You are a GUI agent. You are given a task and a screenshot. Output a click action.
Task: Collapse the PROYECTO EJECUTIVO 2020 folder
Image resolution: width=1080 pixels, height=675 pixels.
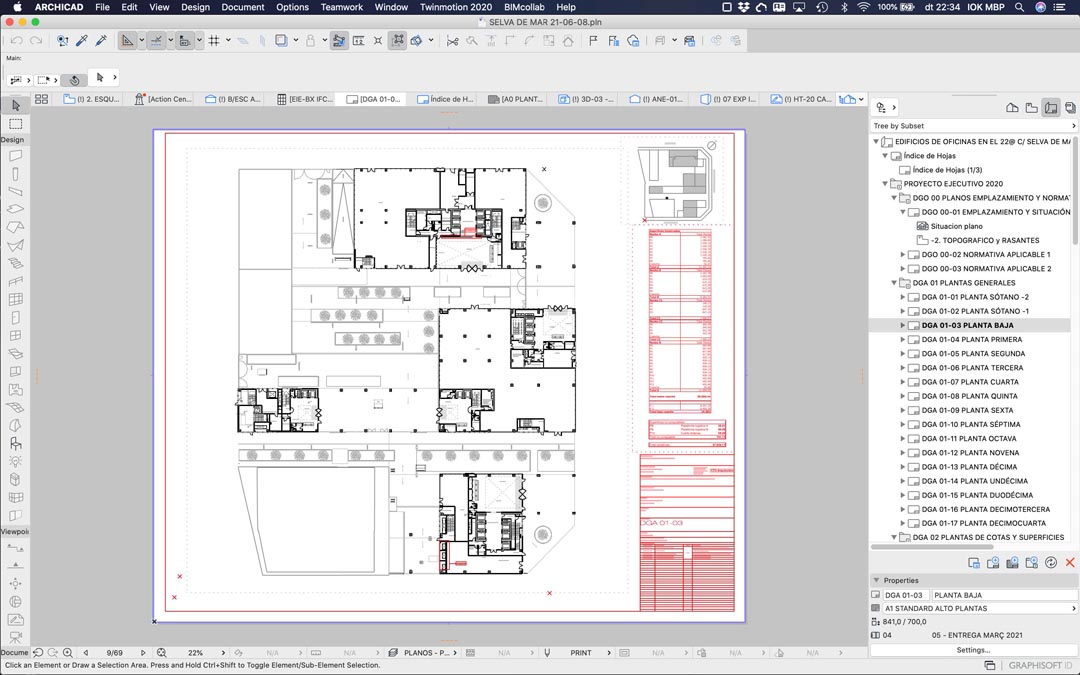tap(886, 184)
